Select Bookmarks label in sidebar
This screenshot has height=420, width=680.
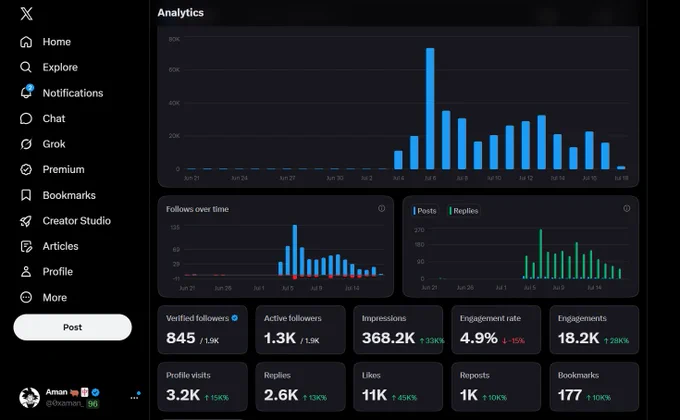[69, 195]
